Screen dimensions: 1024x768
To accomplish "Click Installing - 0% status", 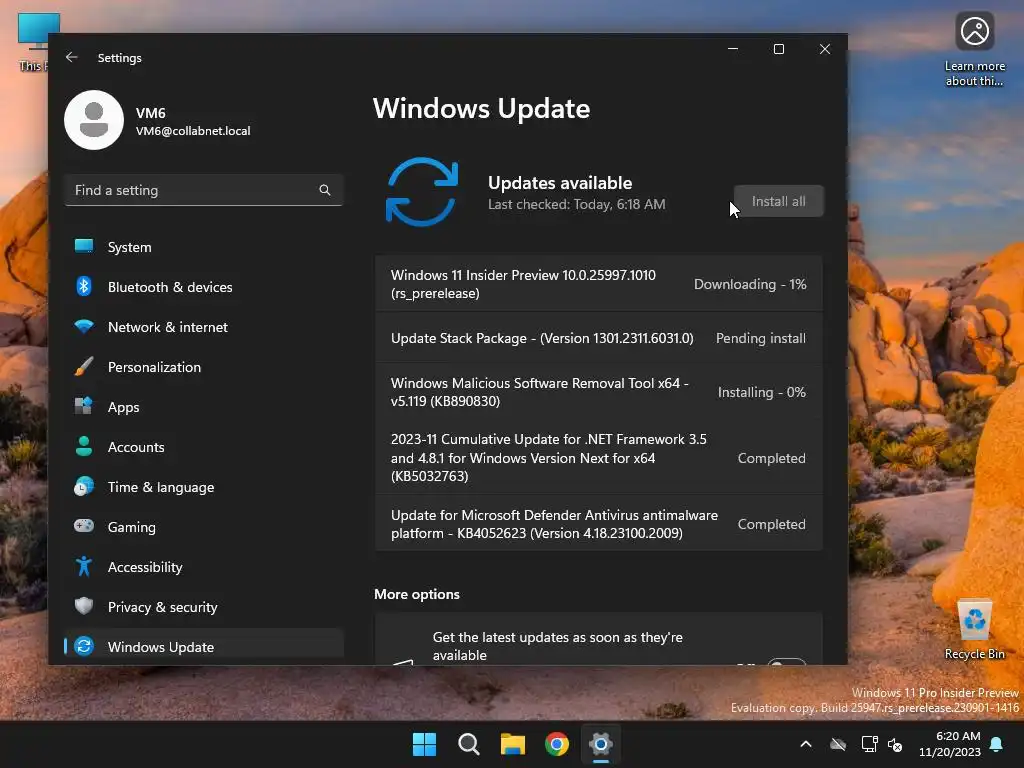I will (761, 392).
